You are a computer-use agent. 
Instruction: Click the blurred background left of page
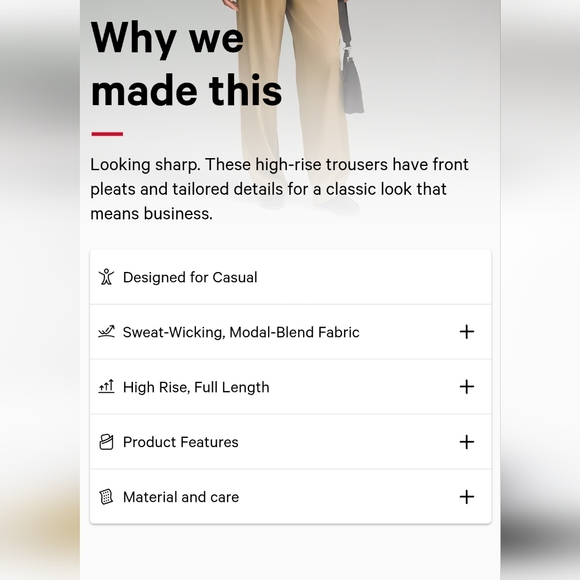[40, 290]
